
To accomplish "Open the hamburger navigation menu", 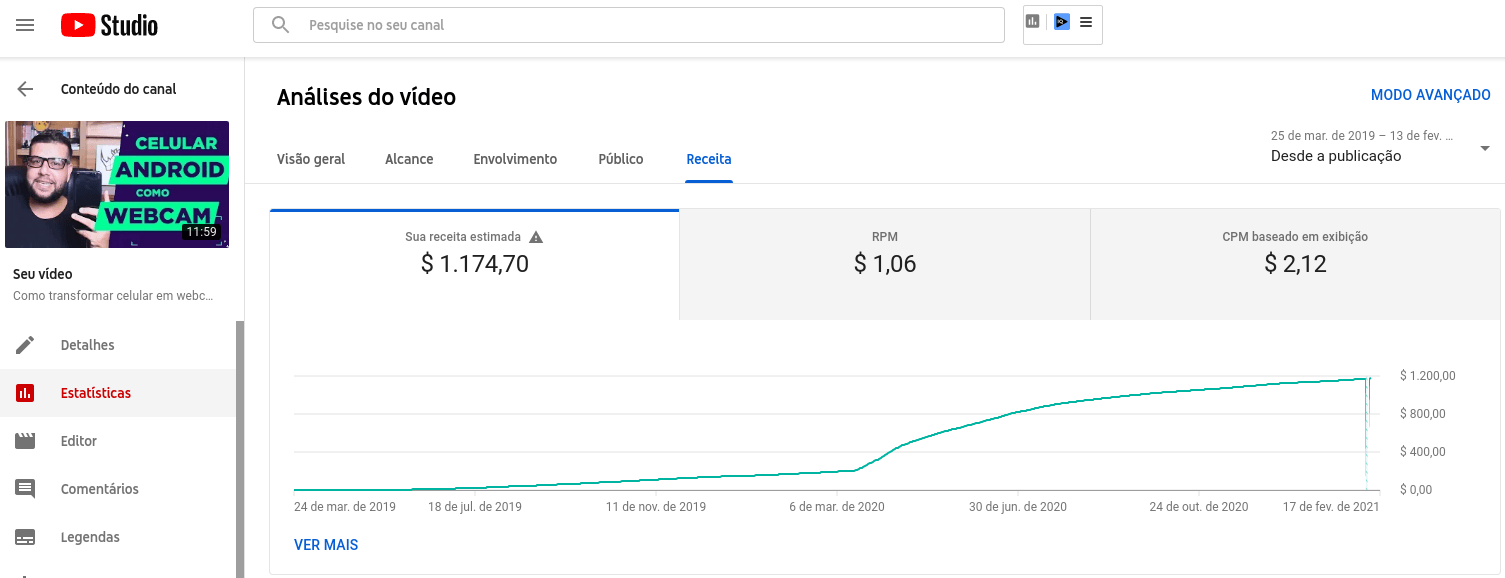I will (x=25, y=25).
